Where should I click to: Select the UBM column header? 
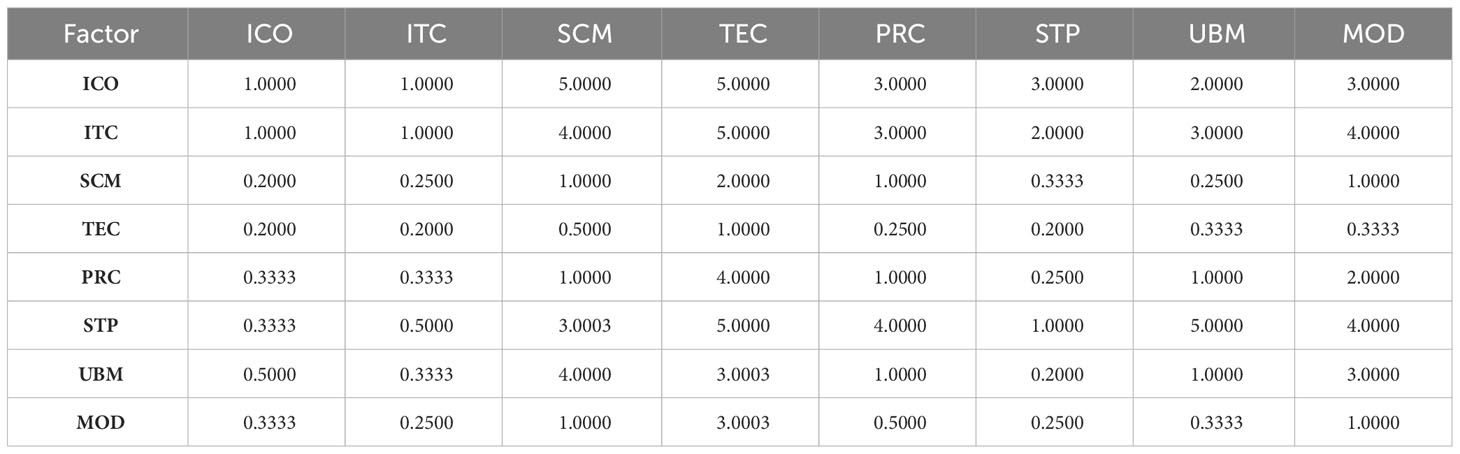(x=1216, y=34)
